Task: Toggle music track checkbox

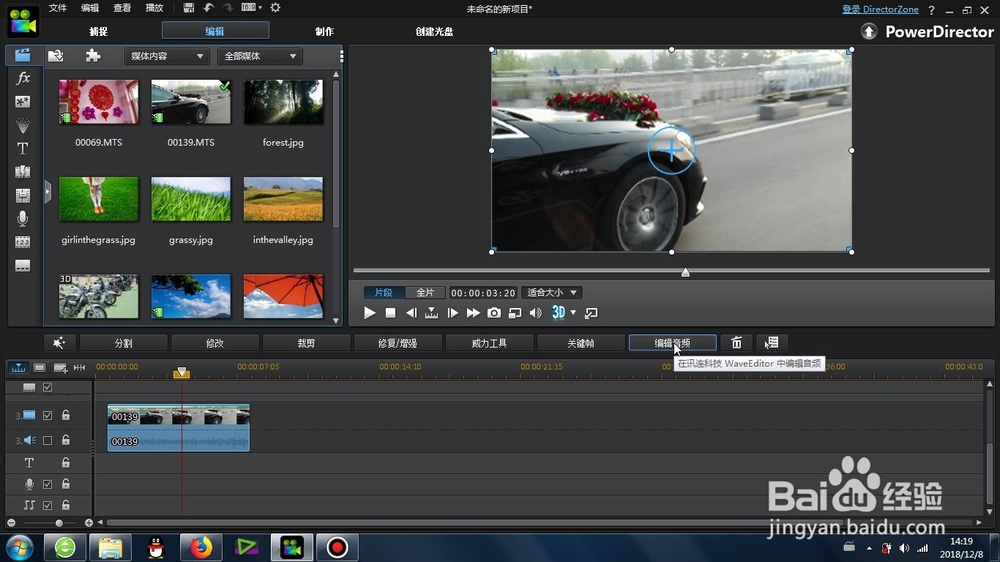Action: coord(47,505)
